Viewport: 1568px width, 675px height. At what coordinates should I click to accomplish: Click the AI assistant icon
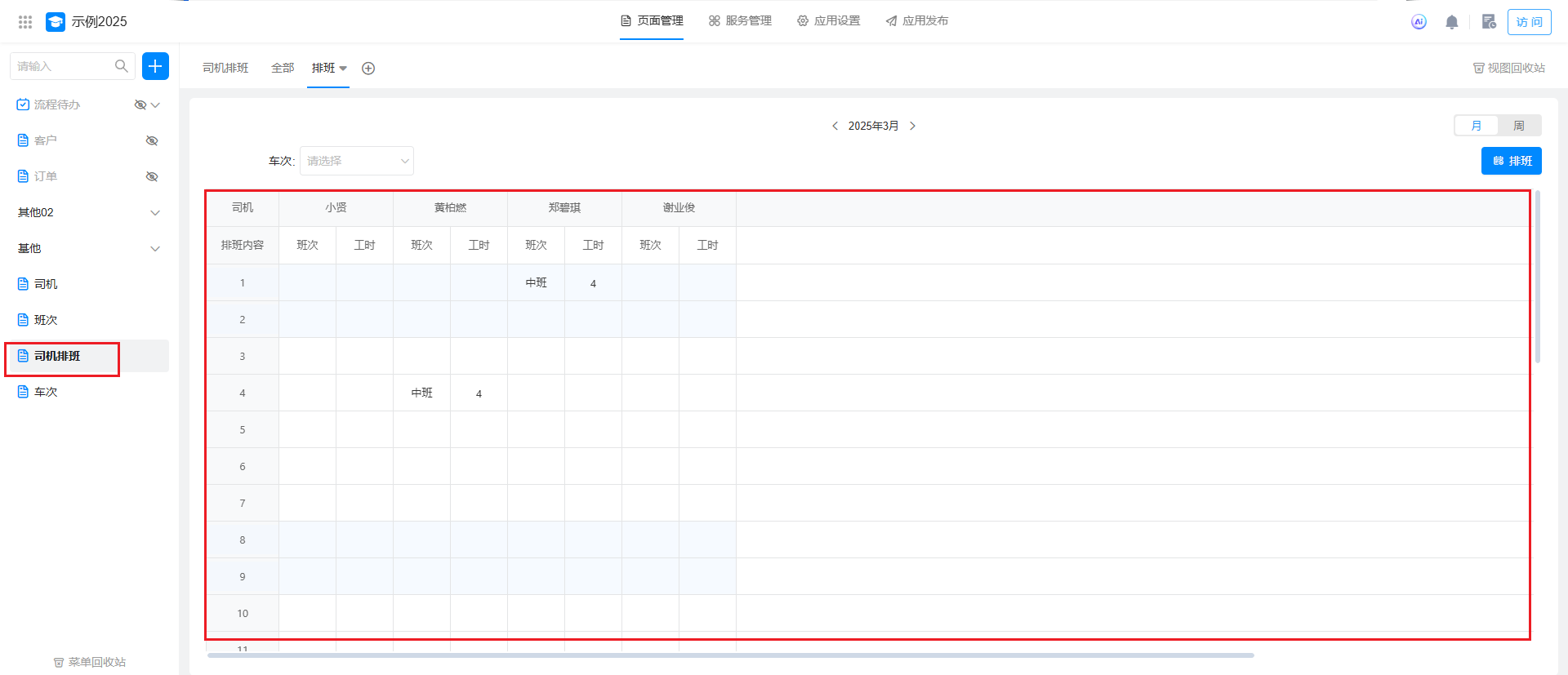click(x=1419, y=22)
